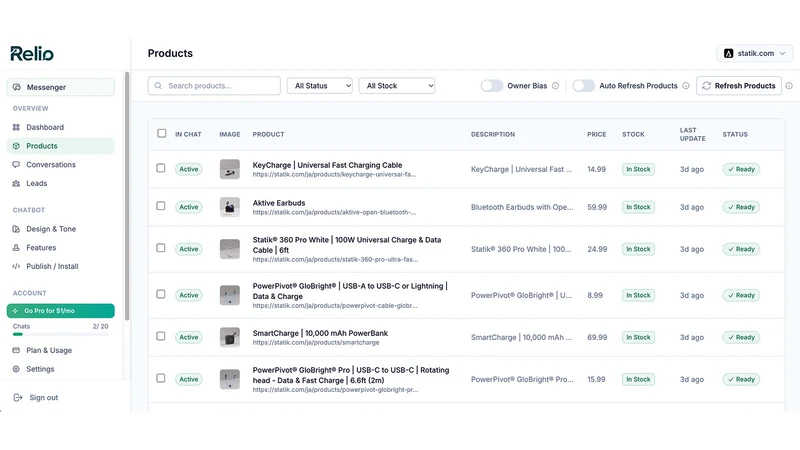
Task: Check the Statik 360 Pro White row checkbox
Action: tap(161, 247)
